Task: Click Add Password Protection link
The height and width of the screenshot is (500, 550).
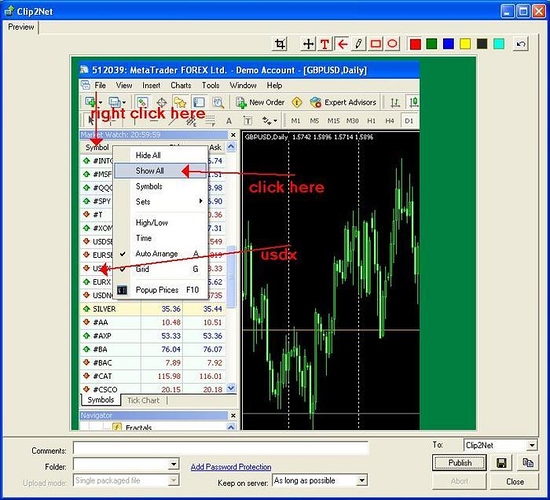Action: [x=231, y=467]
